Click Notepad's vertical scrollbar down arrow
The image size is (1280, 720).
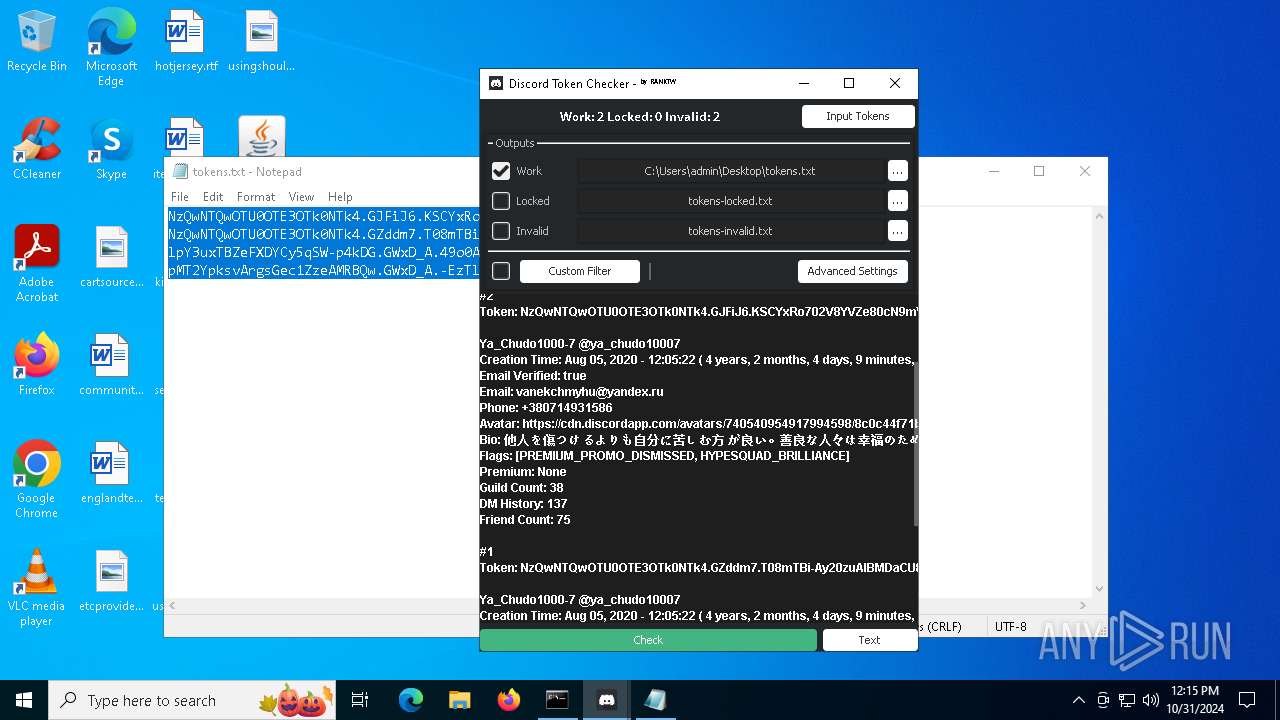(x=1099, y=589)
